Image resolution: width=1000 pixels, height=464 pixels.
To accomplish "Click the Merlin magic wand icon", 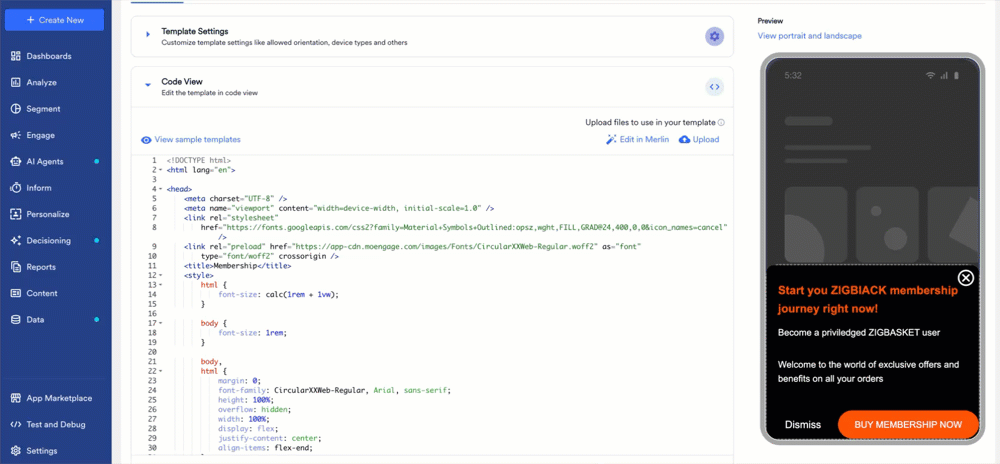I will (611, 140).
